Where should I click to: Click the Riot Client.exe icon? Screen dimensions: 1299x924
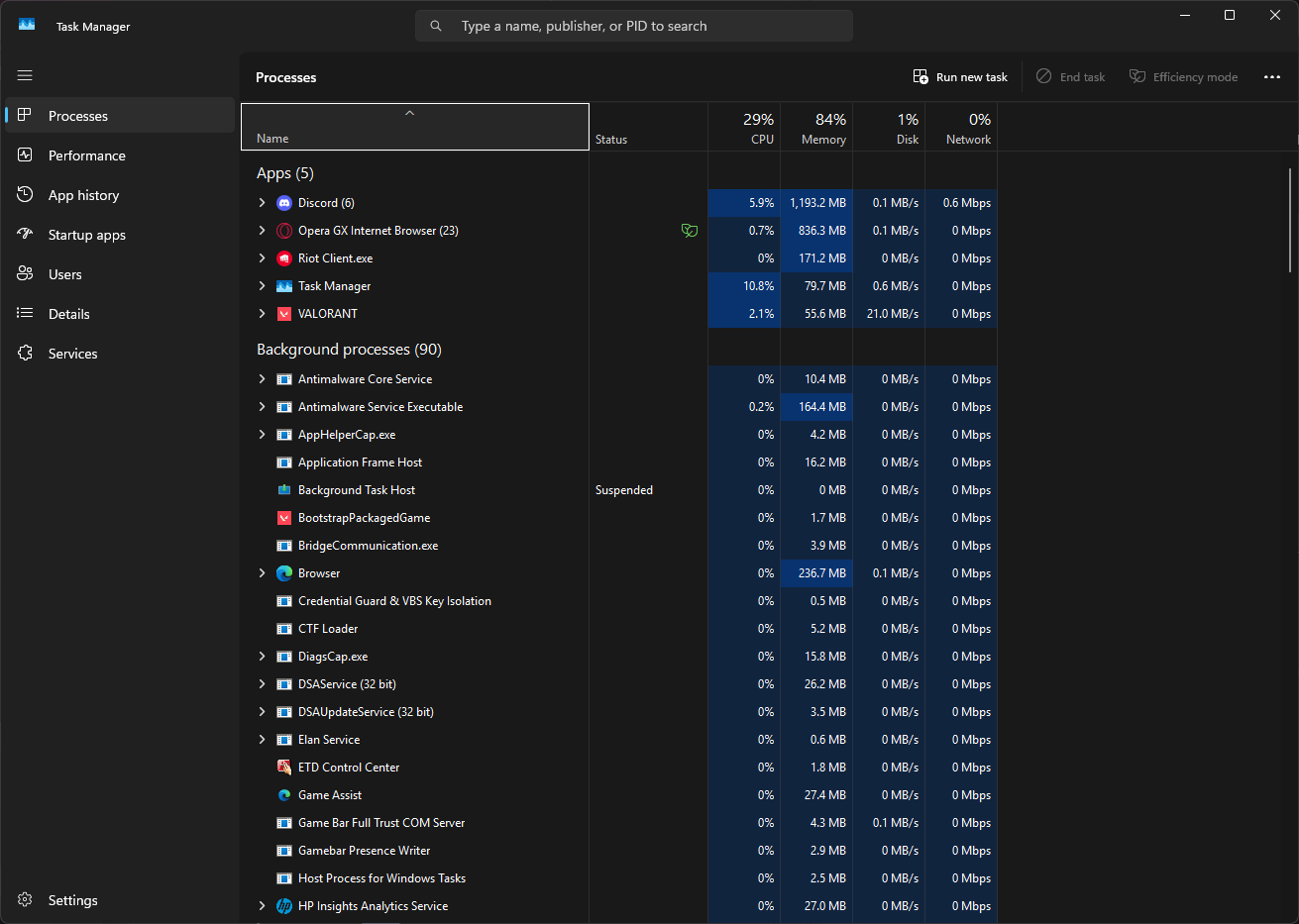284,258
